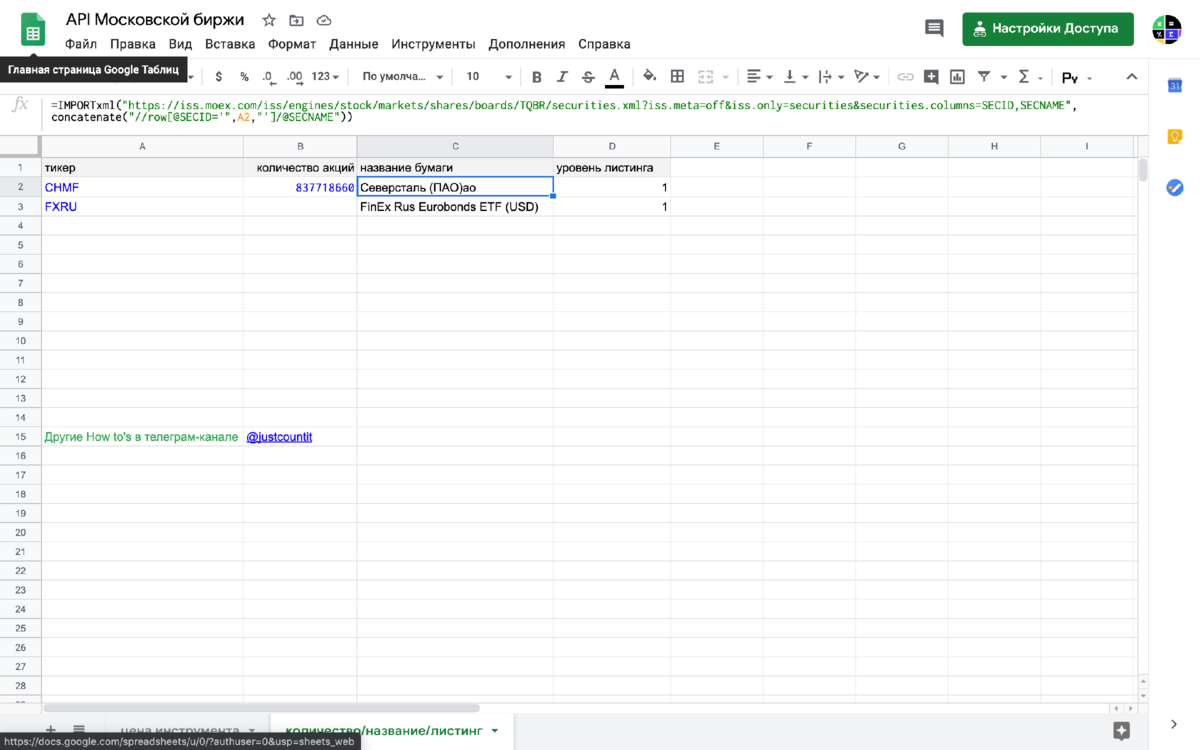Open the comment history icon
The height and width of the screenshot is (750, 1200).
pos(934,29)
